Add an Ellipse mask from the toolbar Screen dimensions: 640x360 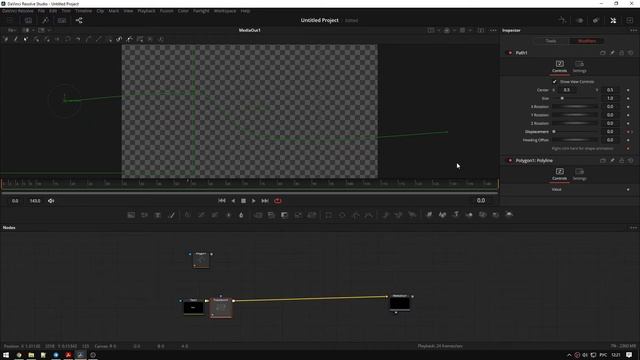tap(342, 215)
